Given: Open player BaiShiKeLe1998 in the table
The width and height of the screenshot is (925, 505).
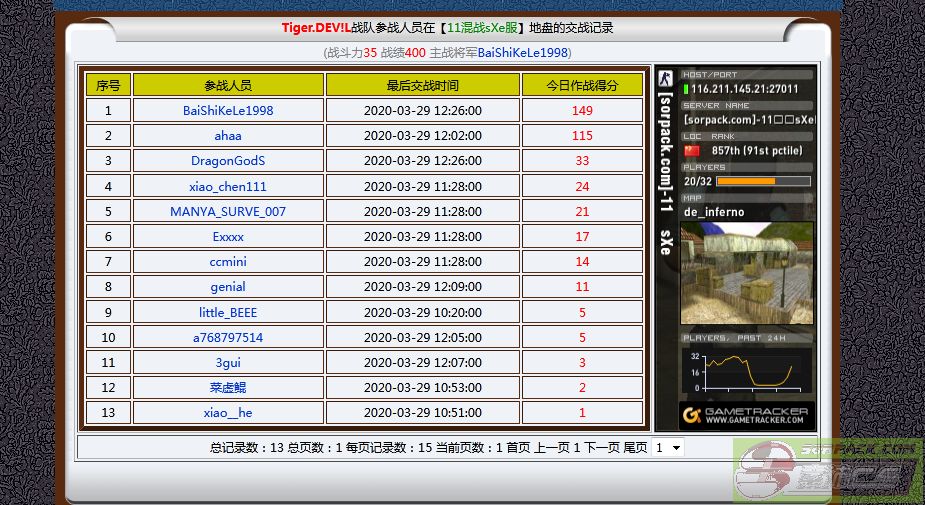Looking at the screenshot, I should pos(228,110).
